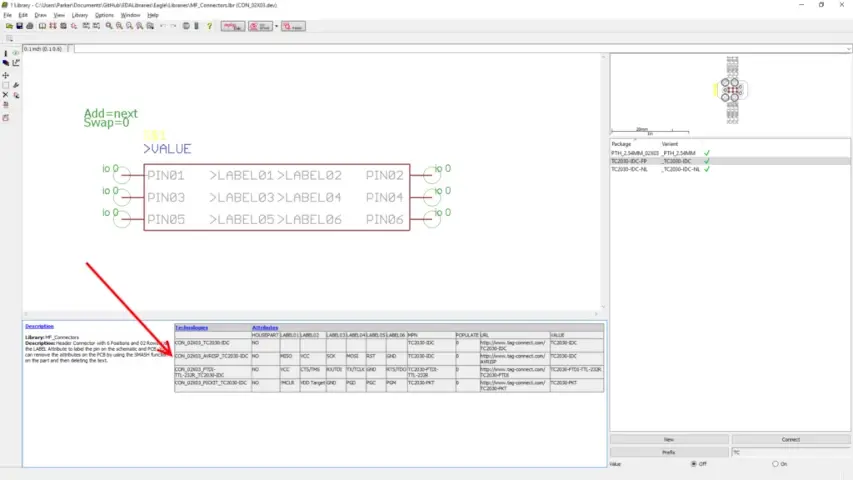The width and height of the screenshot is (853, 480).
Task: Select the Delete X tool
Action: [x=6, y=95]
